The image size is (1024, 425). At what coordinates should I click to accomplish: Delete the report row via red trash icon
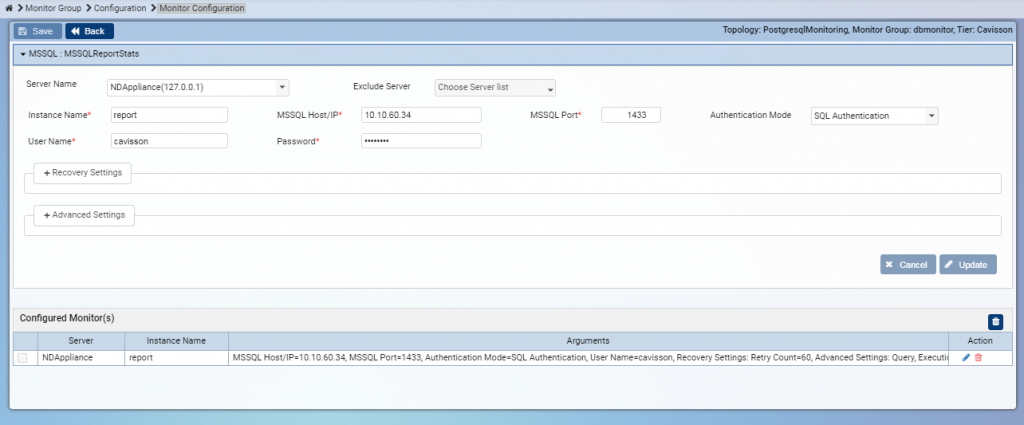(x=978, y=358)
